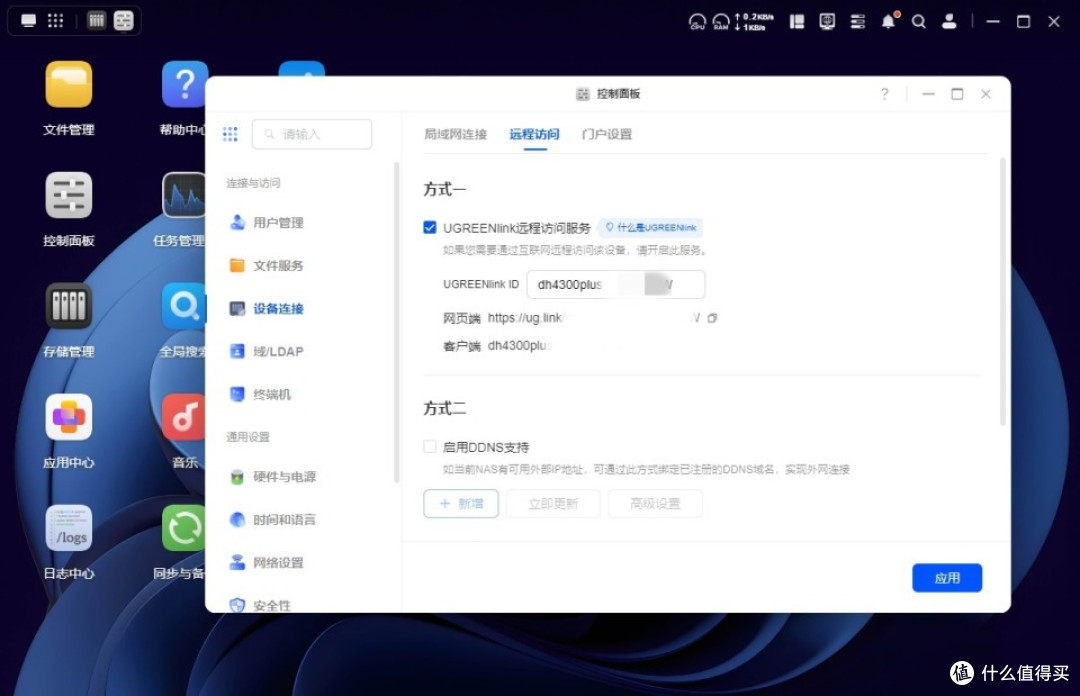
Task: Click the 立即更新 button
Action: [553, 504]
